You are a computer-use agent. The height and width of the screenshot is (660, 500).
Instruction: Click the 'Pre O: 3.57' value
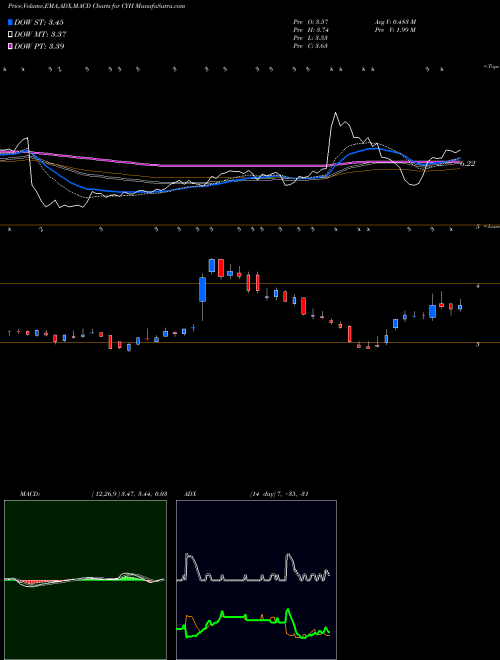(x=311, y=22)
